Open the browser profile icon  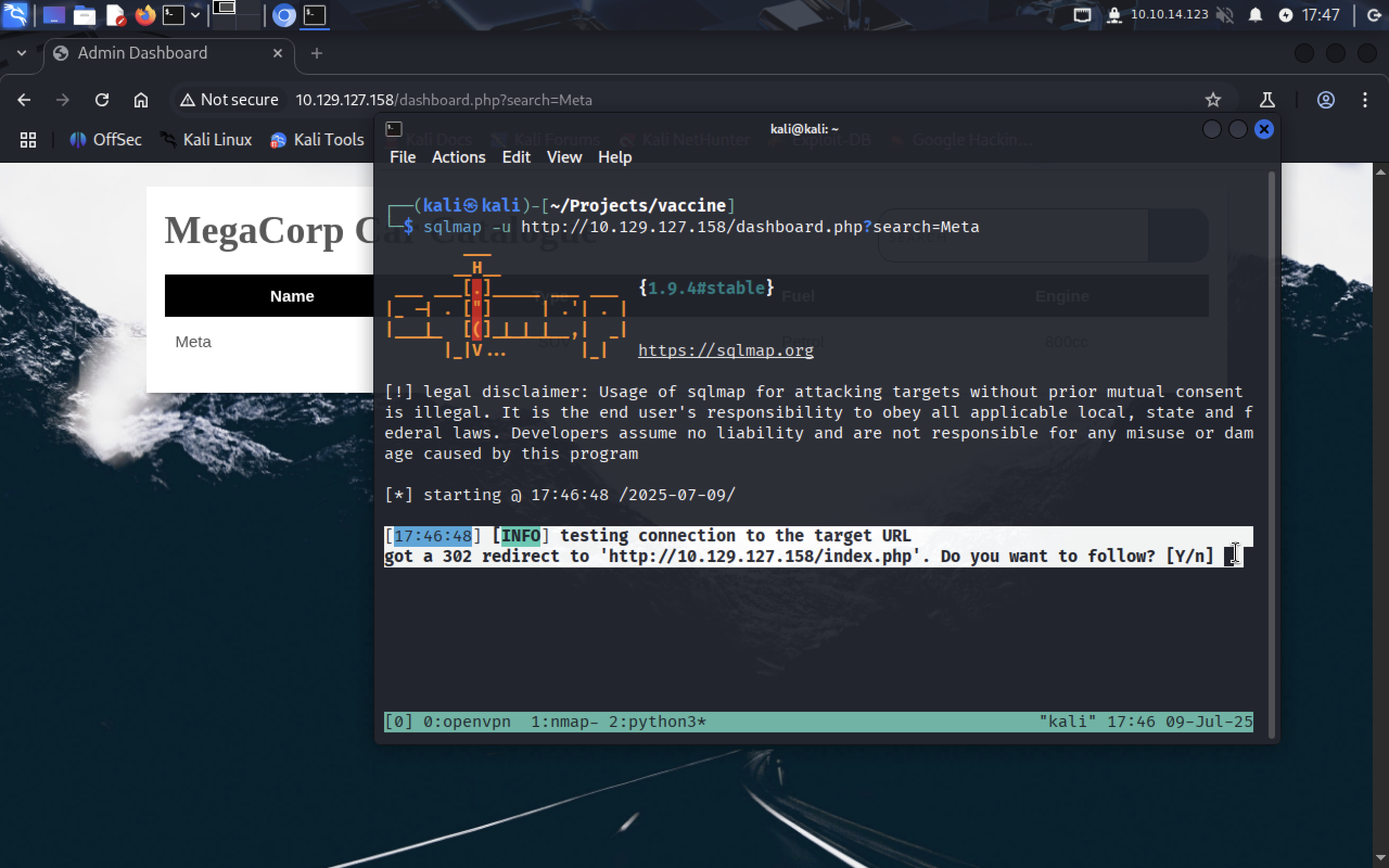pyautogui.click(x=1326, y=100)
